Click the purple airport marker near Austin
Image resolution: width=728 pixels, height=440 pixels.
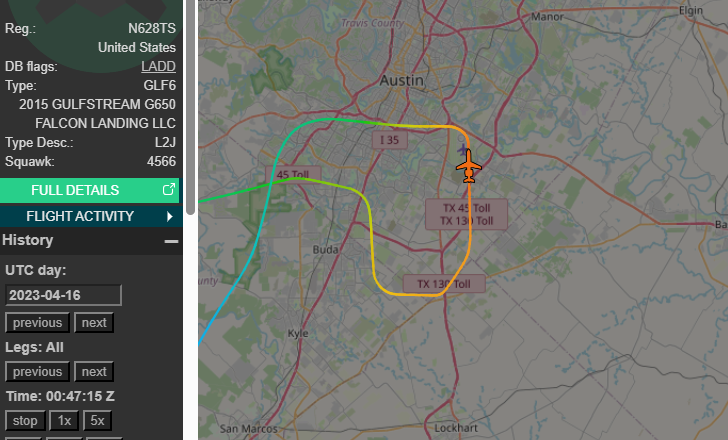click(462, 149)
